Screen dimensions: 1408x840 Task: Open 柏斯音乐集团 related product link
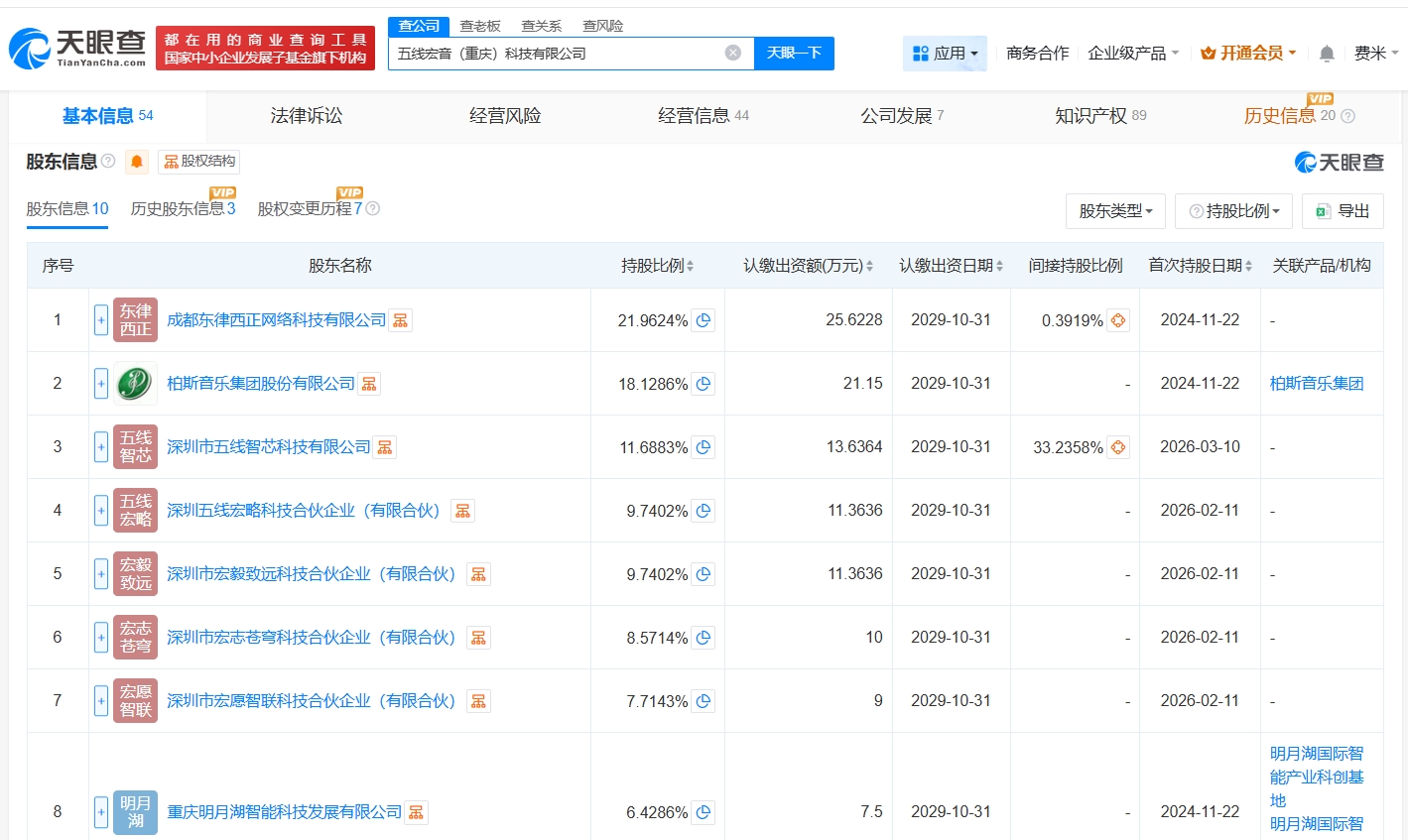tap(1317, 384)
